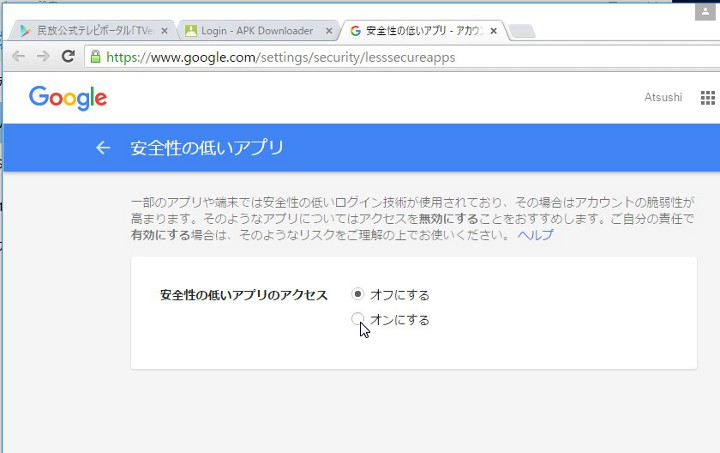The width and height of the screenshot is (720, 453).
Task: Click the Atsushi account name
Action: coord(663,97)
